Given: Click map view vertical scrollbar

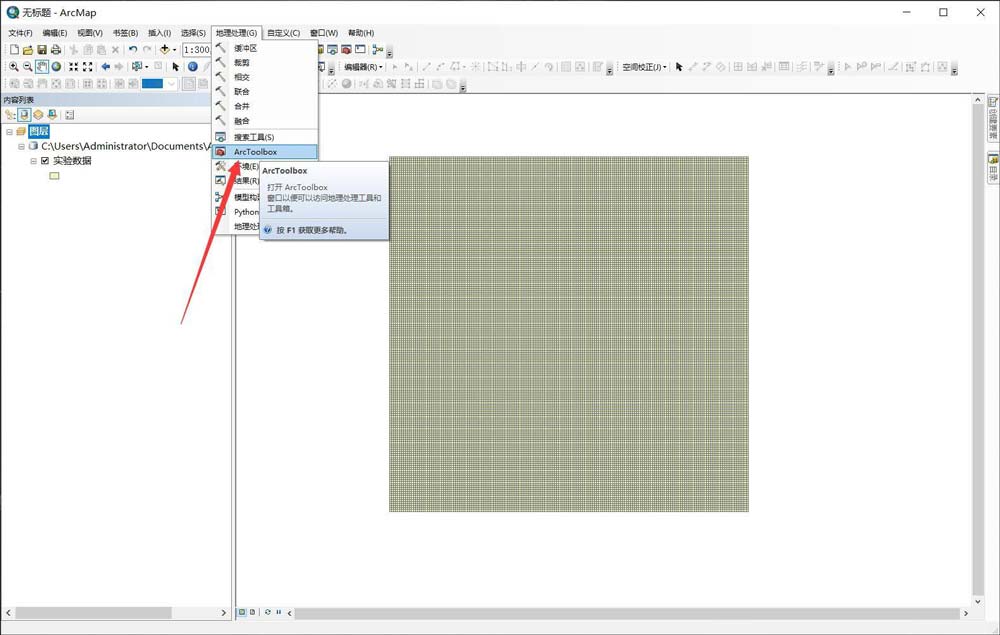Looking at the screenshot, I should [x=978, y=350].
